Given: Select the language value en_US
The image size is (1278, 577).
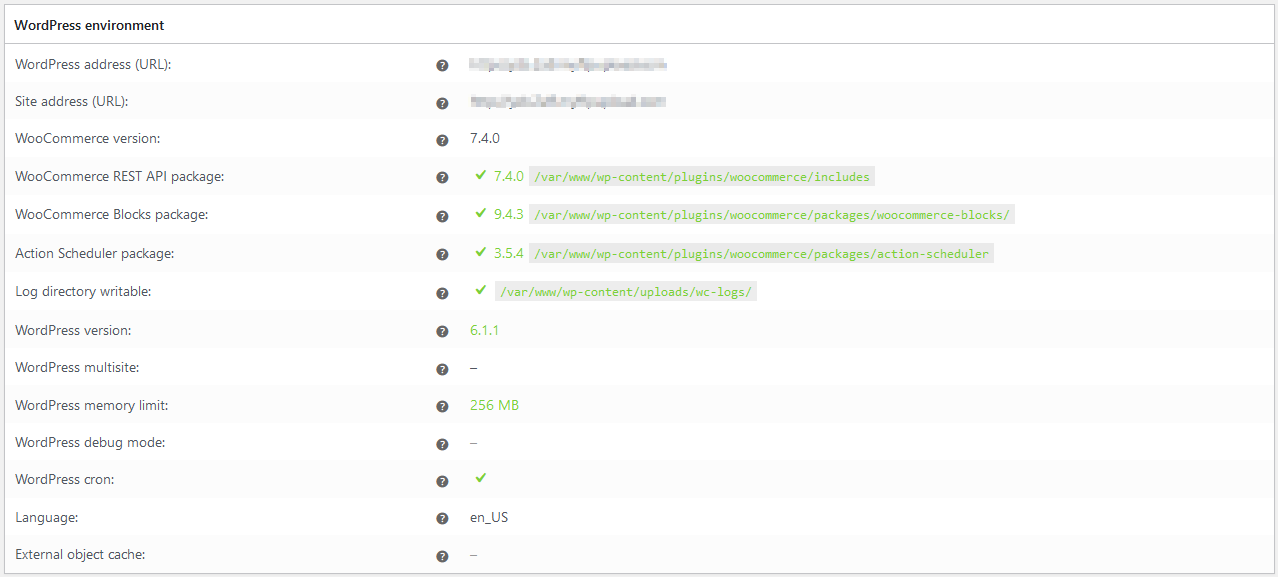Looking at the screenshot, I should [x=489, y=518].
